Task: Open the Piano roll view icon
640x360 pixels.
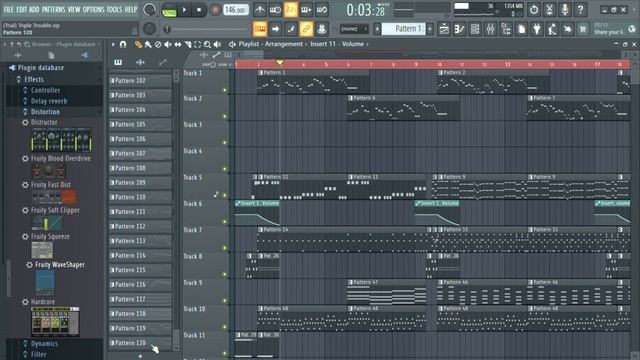Action: [x=460, y=29]
